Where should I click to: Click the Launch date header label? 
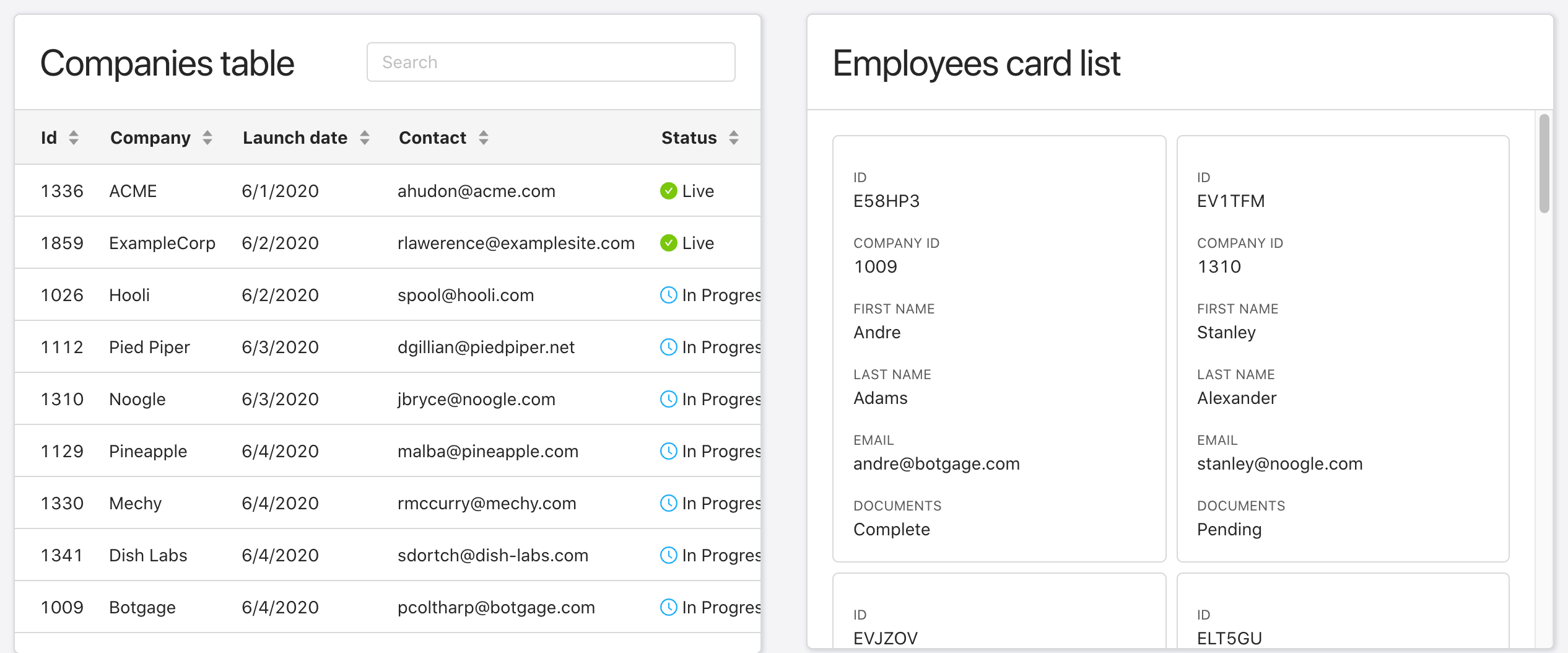(x=295, y=138)
